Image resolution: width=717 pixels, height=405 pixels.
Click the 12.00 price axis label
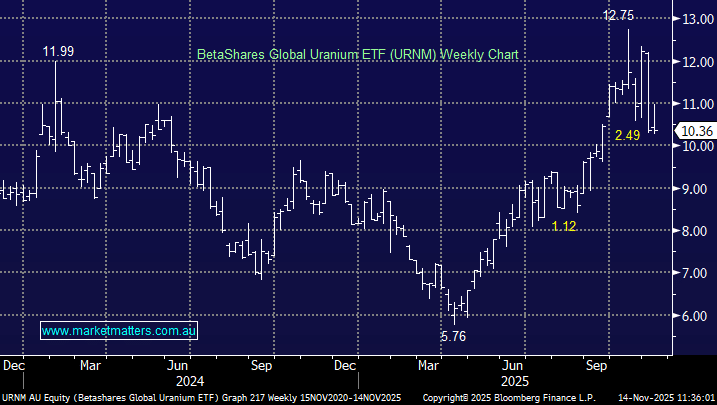click(x=695, y=62)
